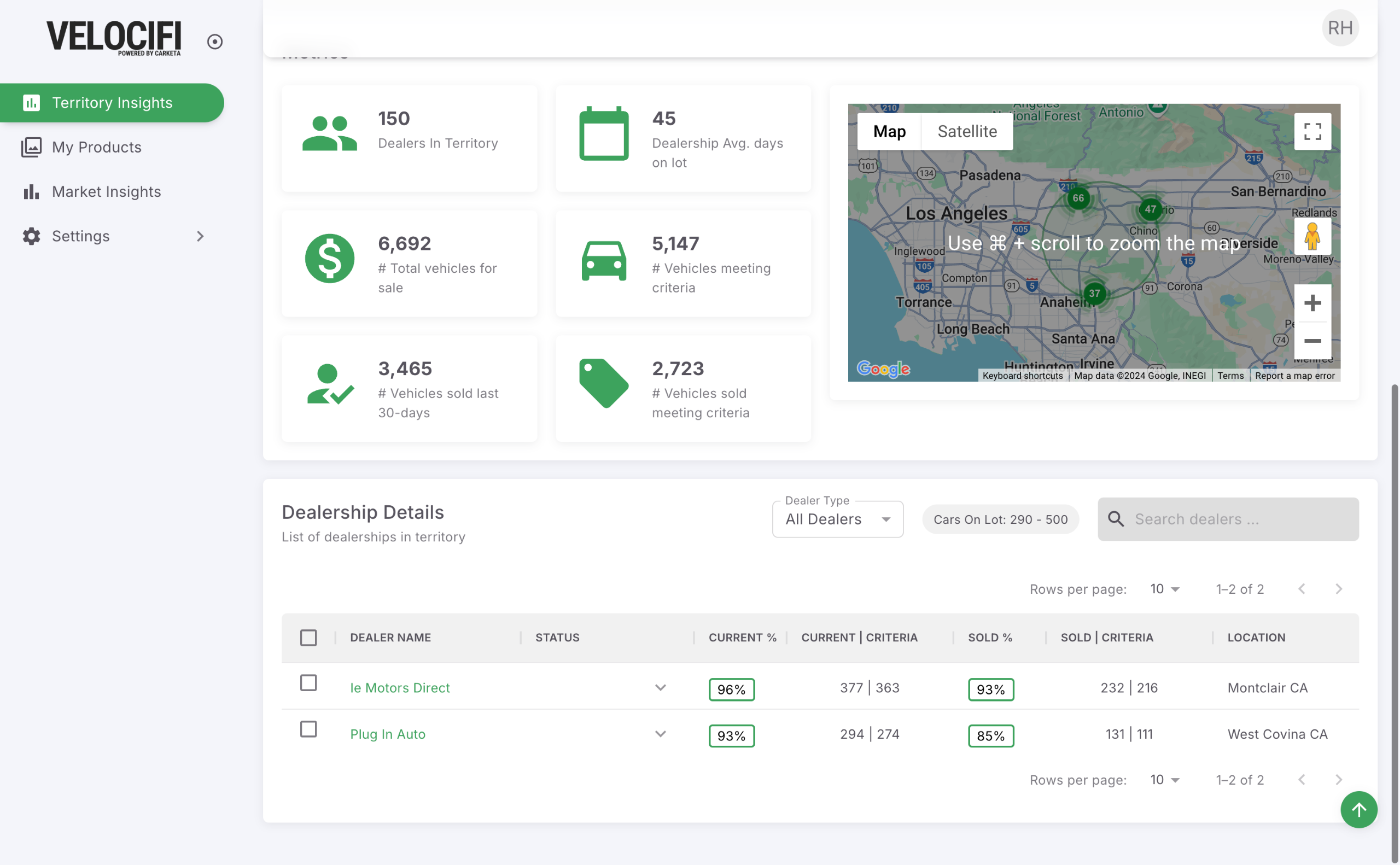Open Market Insights in sidebar
1400x865 pixels.
[107, 192]
